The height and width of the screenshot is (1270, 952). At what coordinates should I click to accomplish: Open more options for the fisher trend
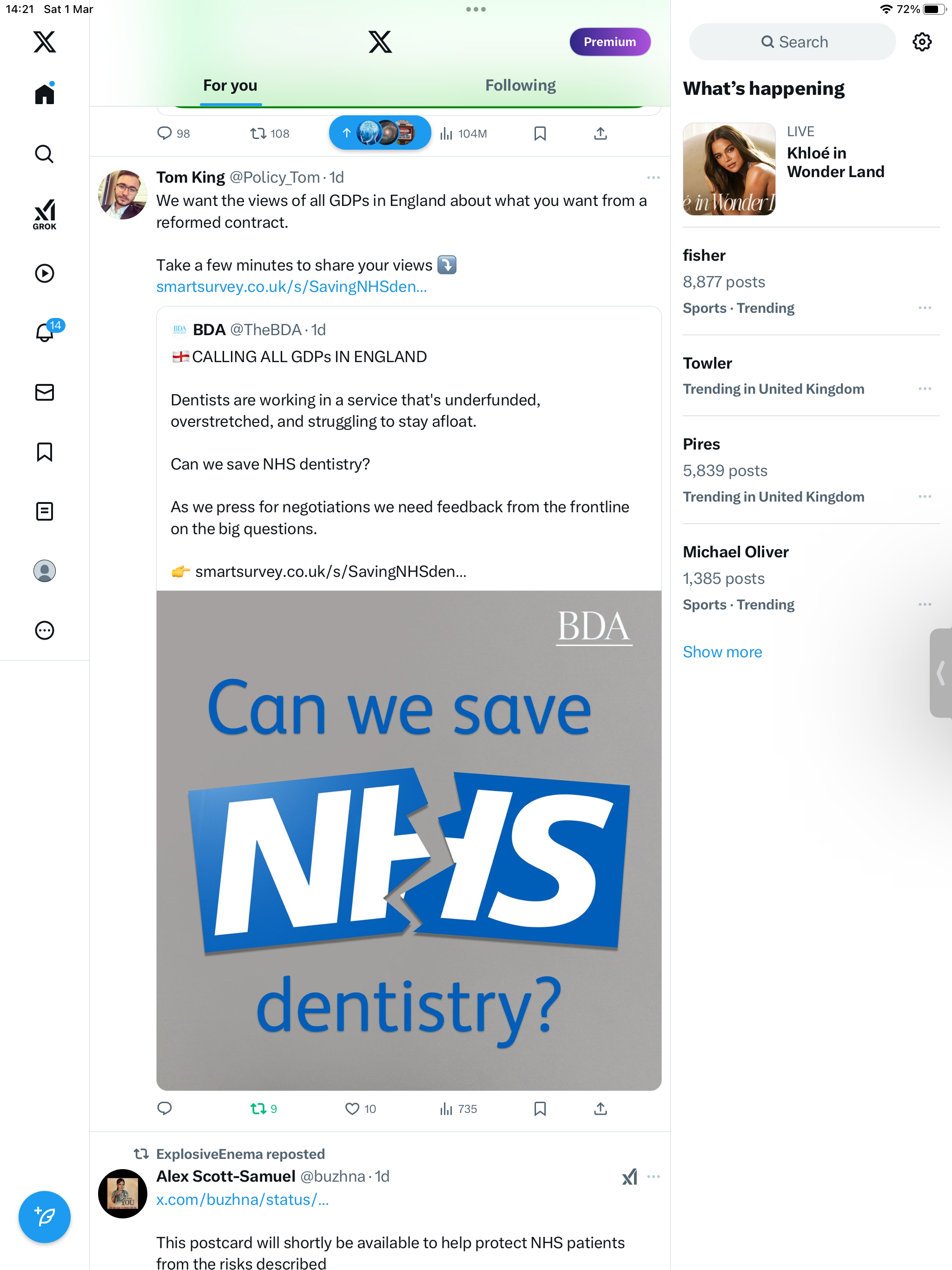click(x=925, y=308)
